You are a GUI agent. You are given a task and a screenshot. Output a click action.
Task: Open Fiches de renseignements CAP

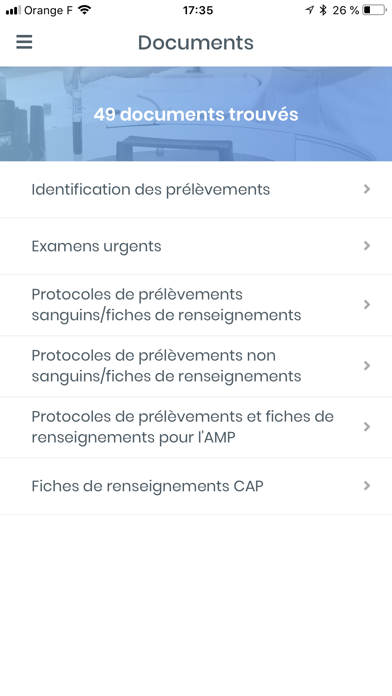pyautogui.click(x=196, y=486)
